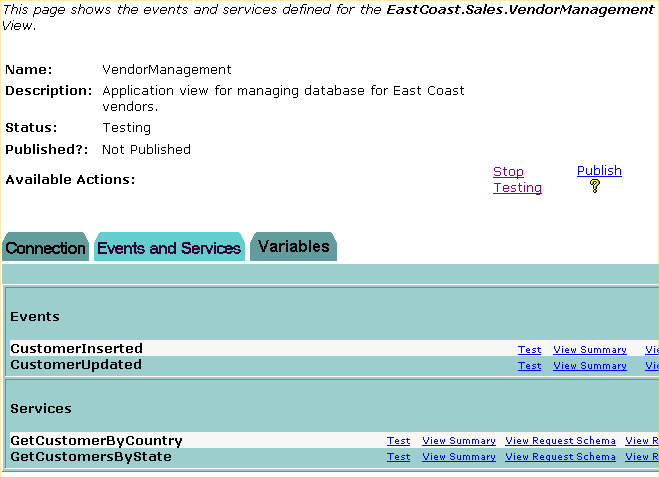Image resolution: width=659 pixels, height=478 pixels.
Task: Switch to the Variables tab
Action: click(293, 247)
